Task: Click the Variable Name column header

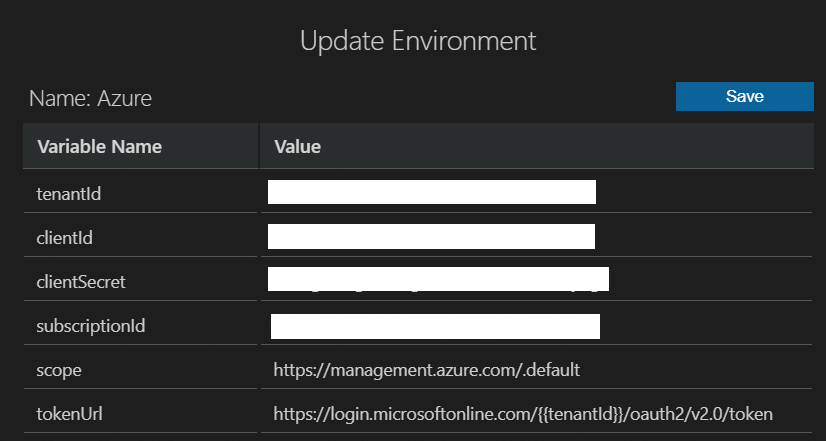Action: [99, 147]
